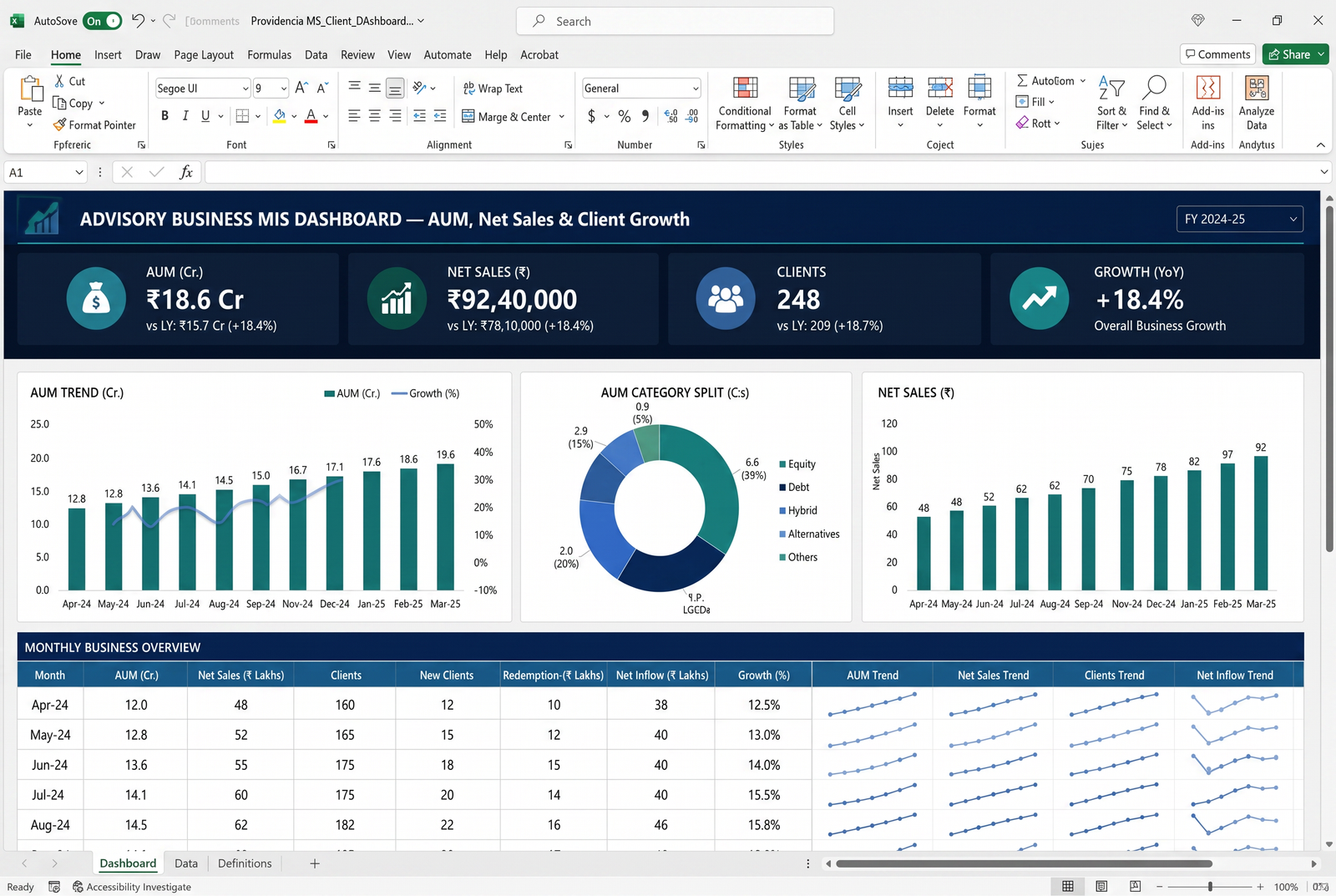The height and width of the screenshot is (896, 1336).
Task: Apply Bold formatting
Action: (164, 116)
